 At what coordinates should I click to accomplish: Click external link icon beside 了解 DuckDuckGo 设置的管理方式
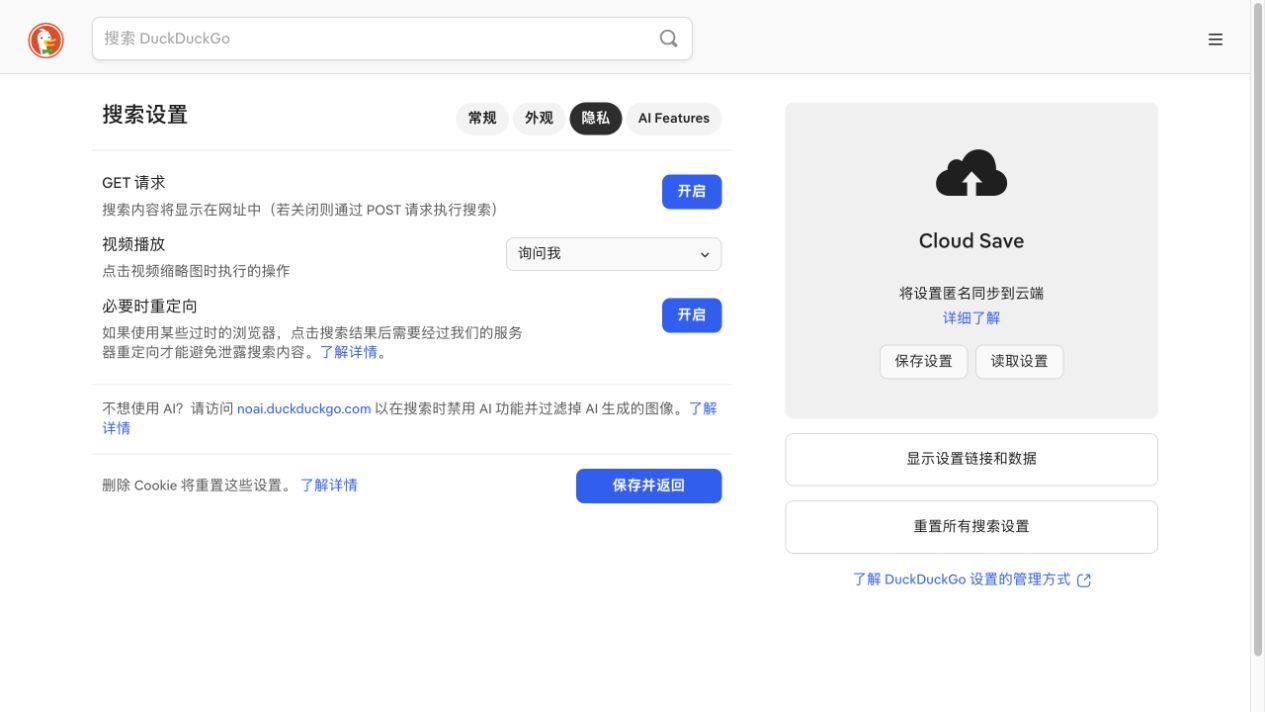[x=1084, y=580]
